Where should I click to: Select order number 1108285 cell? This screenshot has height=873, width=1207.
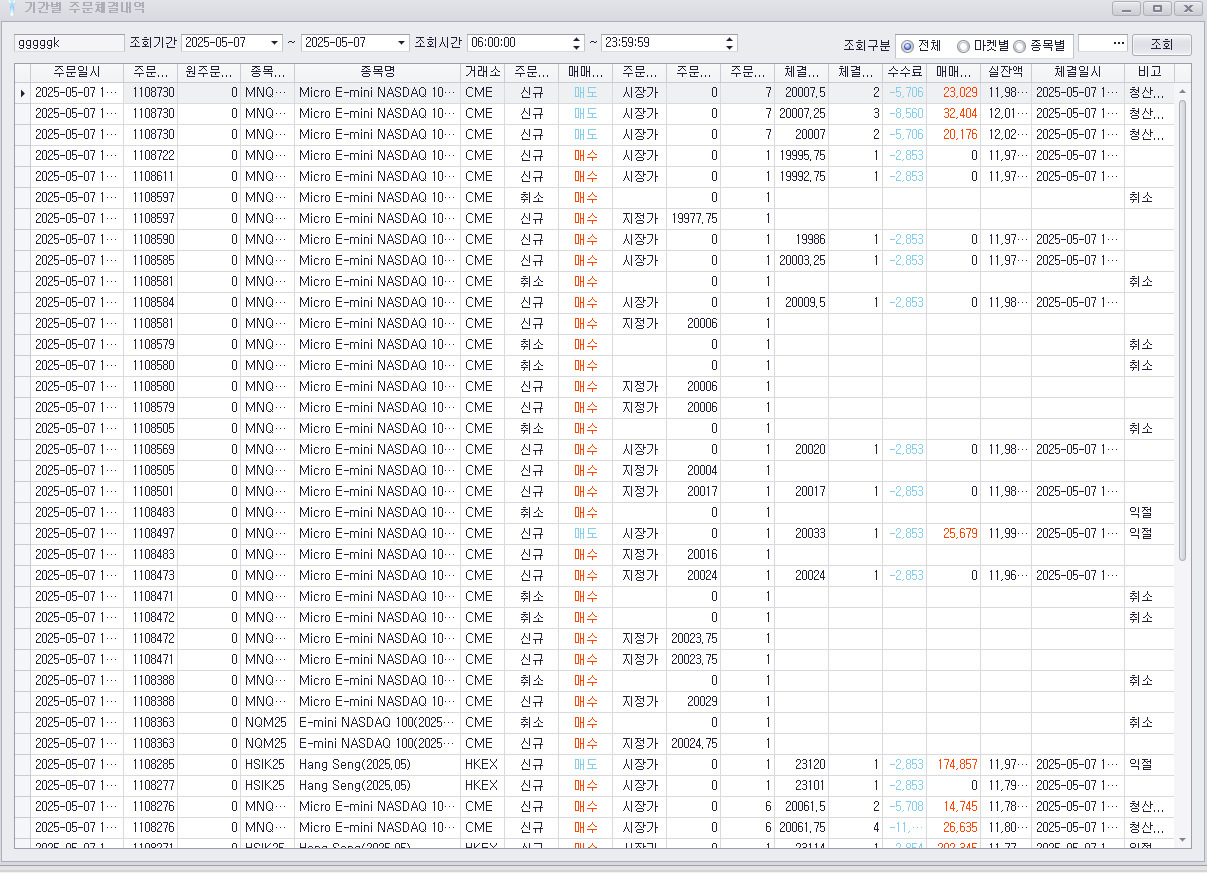pyautogui.click(x=153, y=765)
